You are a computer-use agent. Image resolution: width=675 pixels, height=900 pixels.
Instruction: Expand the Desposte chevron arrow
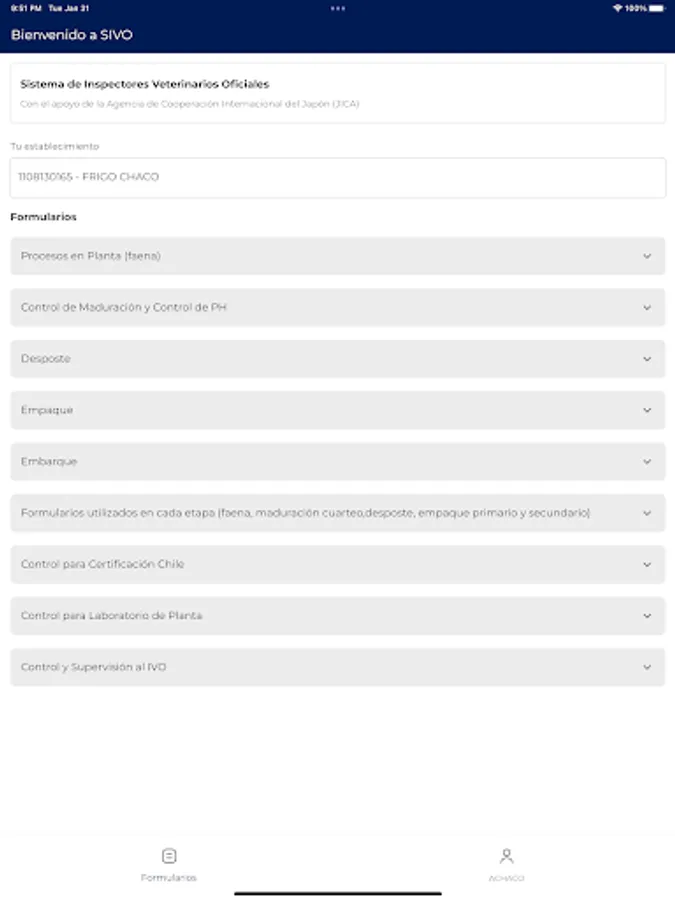click(647, 359)
